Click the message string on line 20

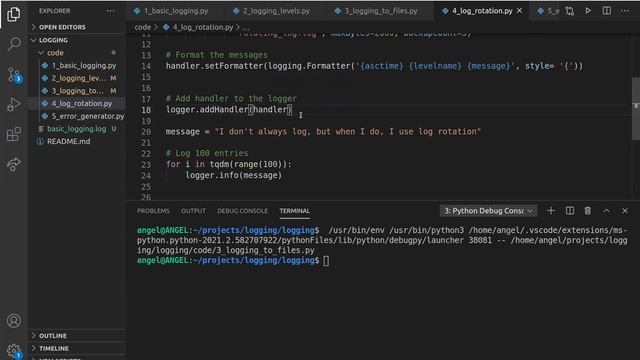[348, 131]
